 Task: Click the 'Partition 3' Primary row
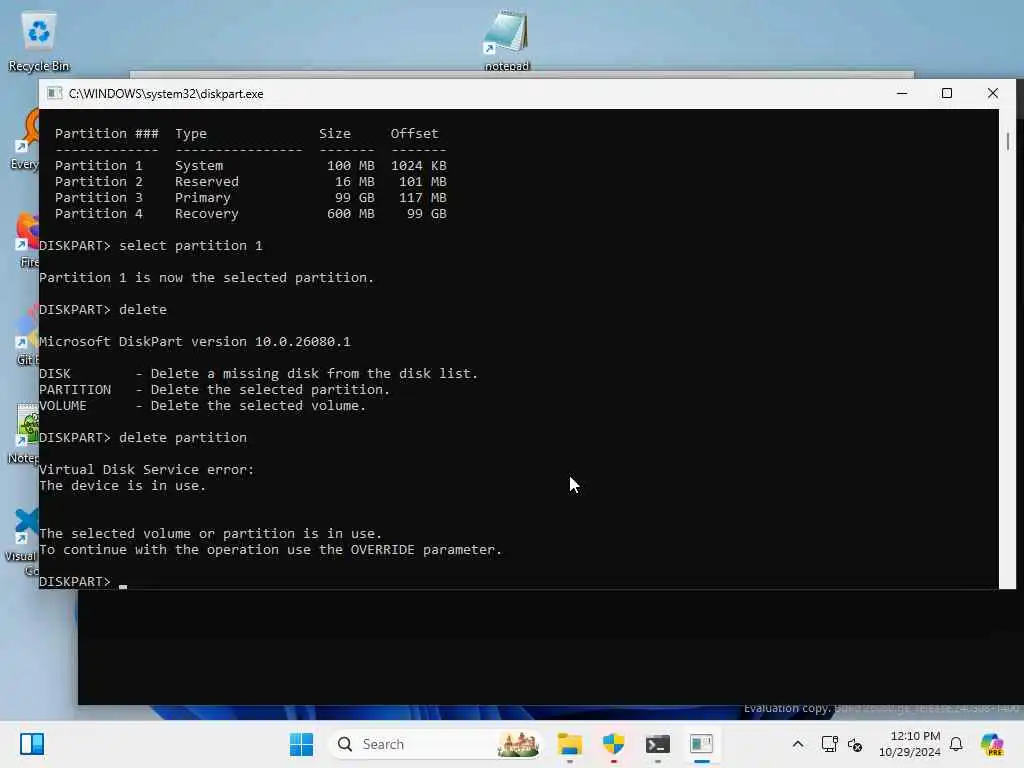point(251,197)
